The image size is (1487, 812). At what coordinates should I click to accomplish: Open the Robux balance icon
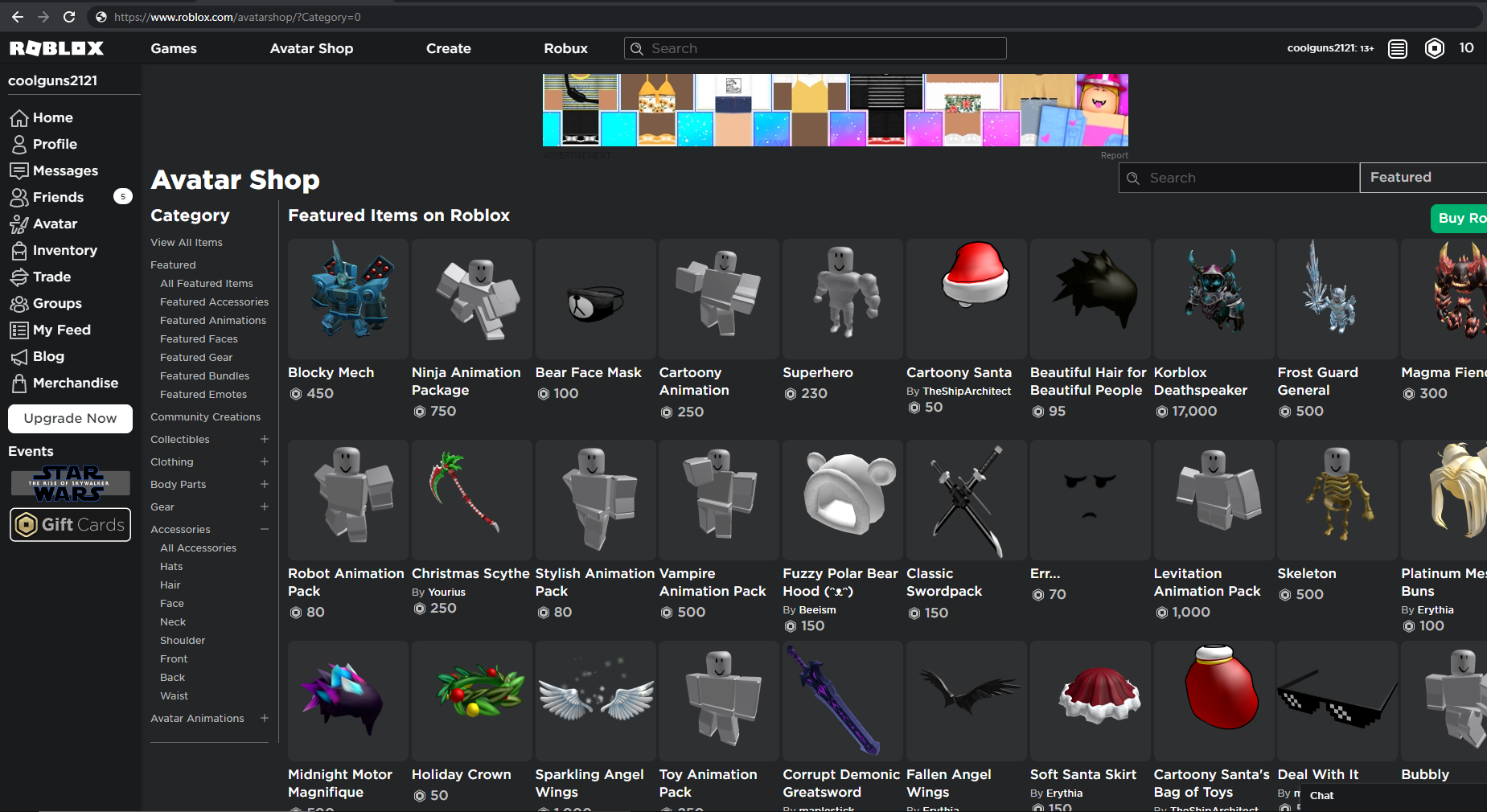(x=1434, y=48)
